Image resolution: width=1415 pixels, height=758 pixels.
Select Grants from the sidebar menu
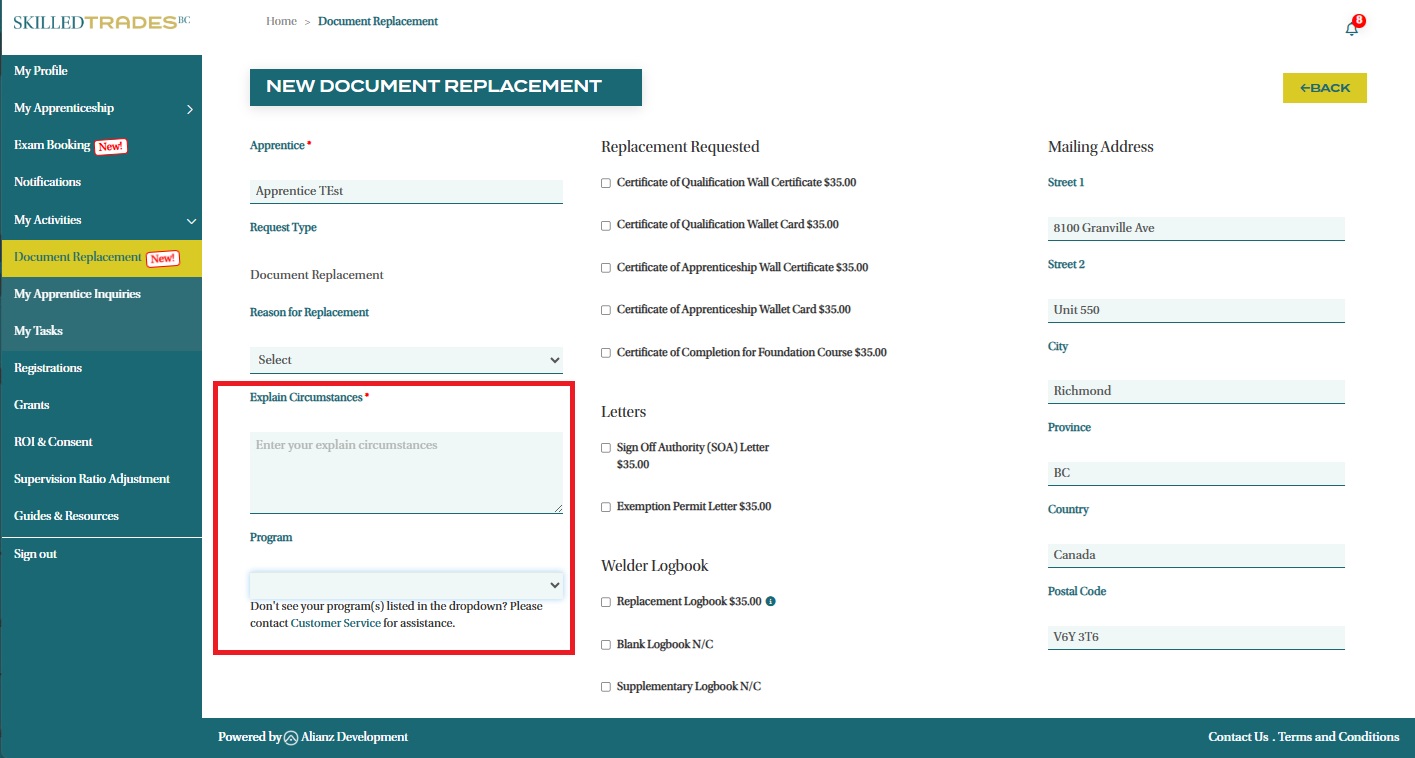pos(32,405)
